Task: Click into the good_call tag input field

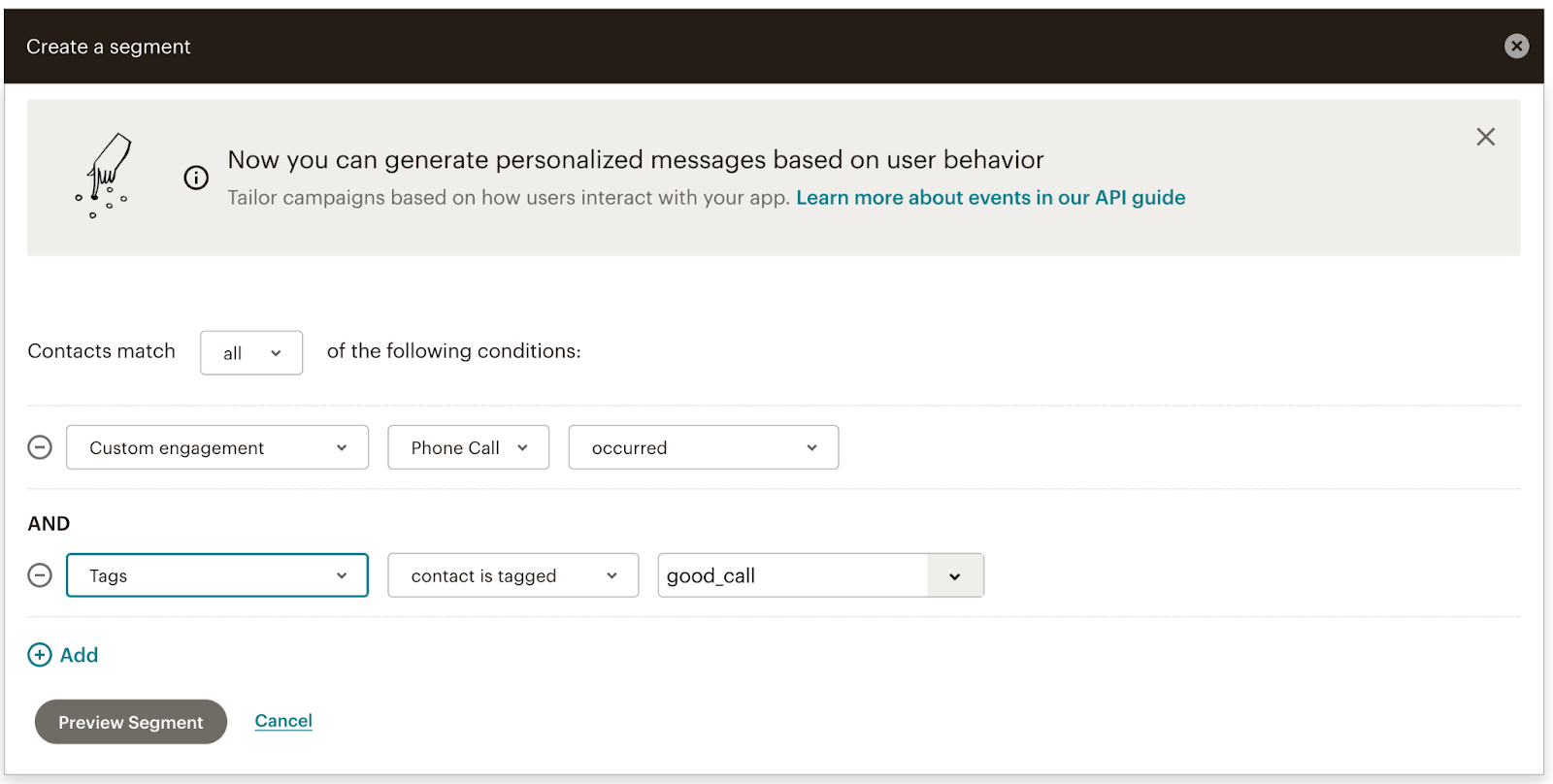Action: (791, 575)
